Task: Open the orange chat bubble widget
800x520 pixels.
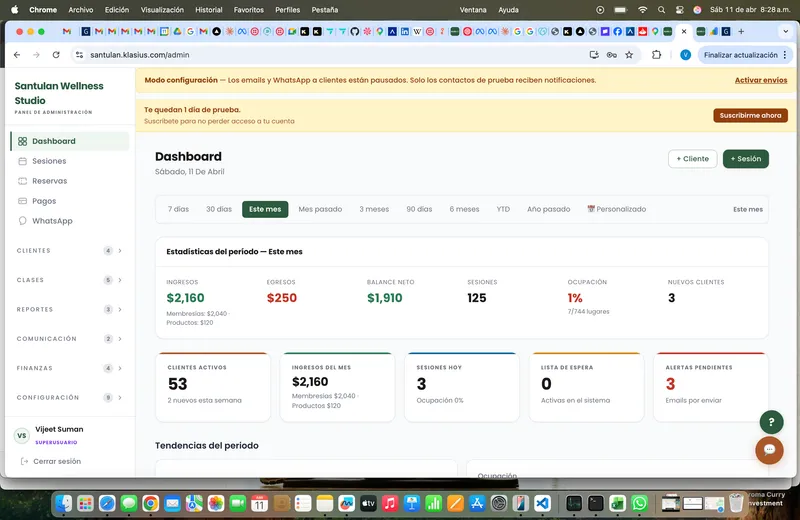Action: pos(769,450)
